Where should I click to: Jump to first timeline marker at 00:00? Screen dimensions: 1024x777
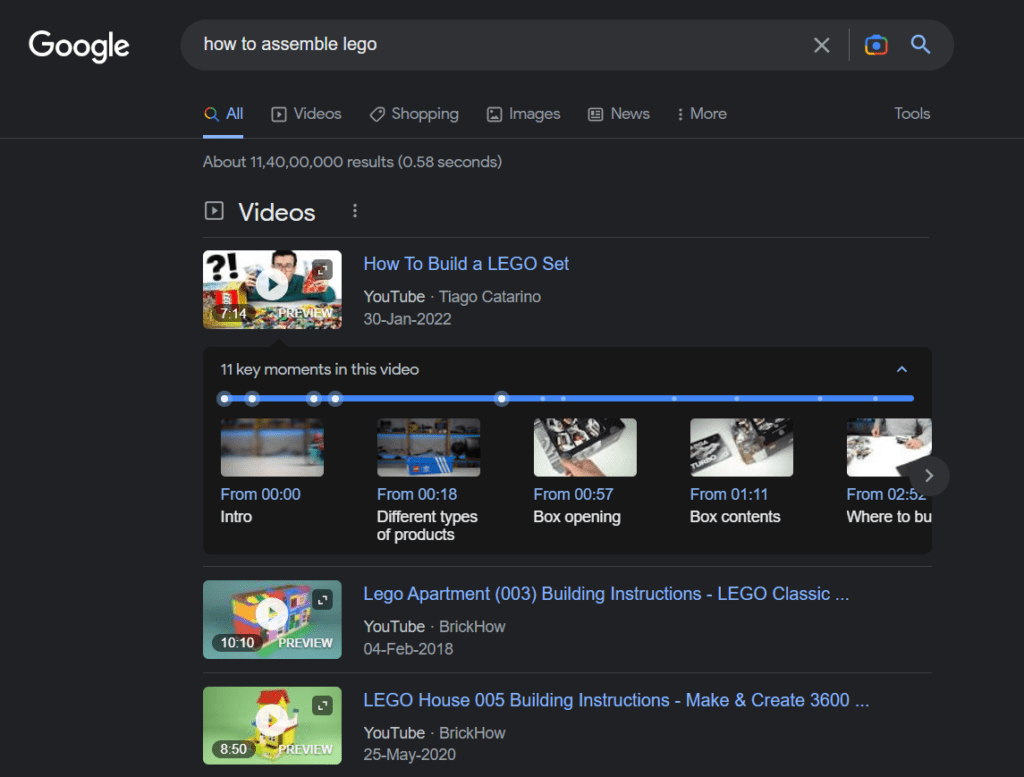pos(225,398)
